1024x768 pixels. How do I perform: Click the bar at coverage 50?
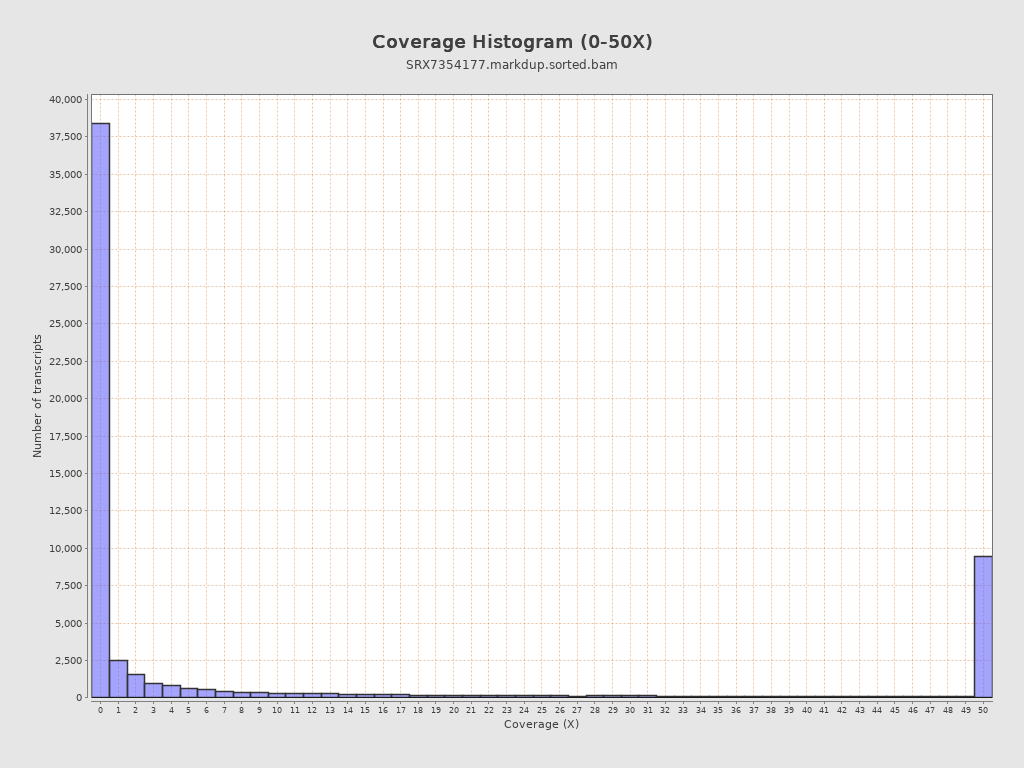(983, 627)
